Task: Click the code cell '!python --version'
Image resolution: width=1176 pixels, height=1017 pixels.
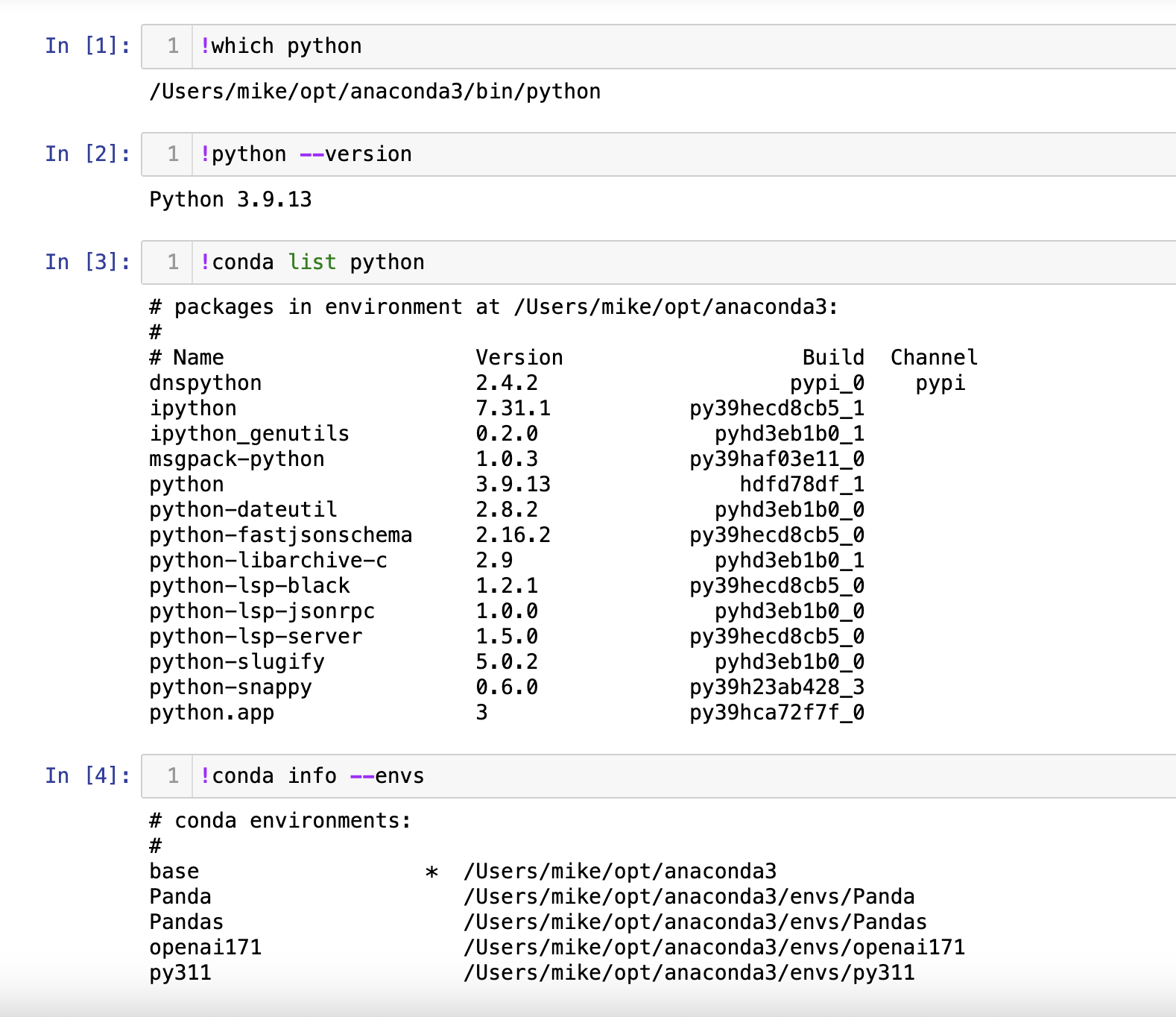Action: coord(659,154)
